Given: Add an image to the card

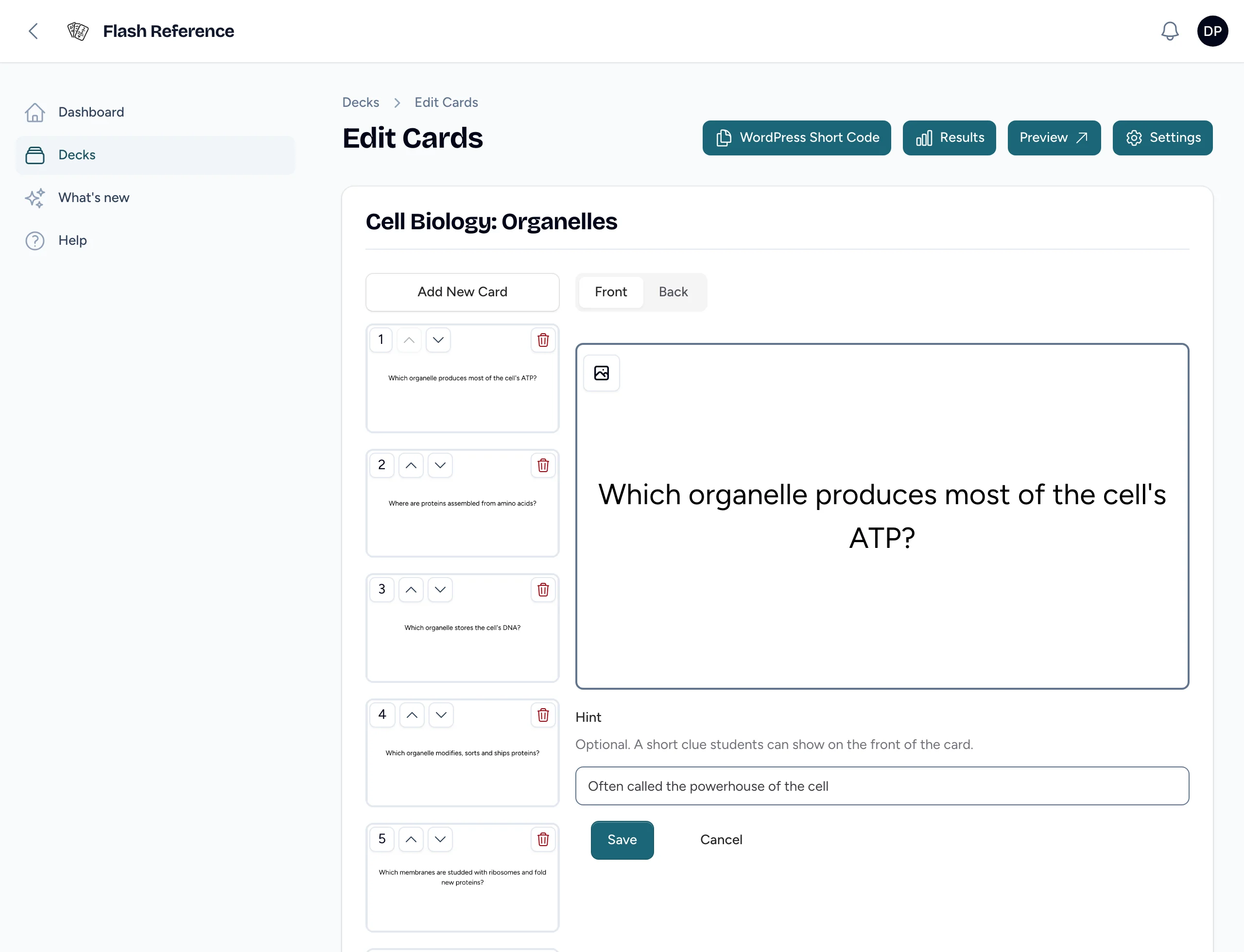Looking at the screenshot, I should click(x=601, y=373).
